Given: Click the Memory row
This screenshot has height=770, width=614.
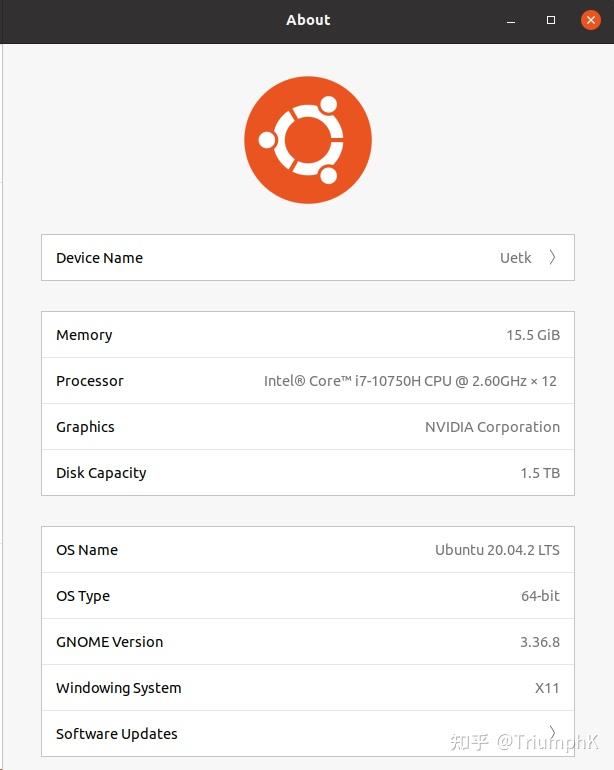Looking at the screenshot, I should pyautogui.click(x=307, y=335).
